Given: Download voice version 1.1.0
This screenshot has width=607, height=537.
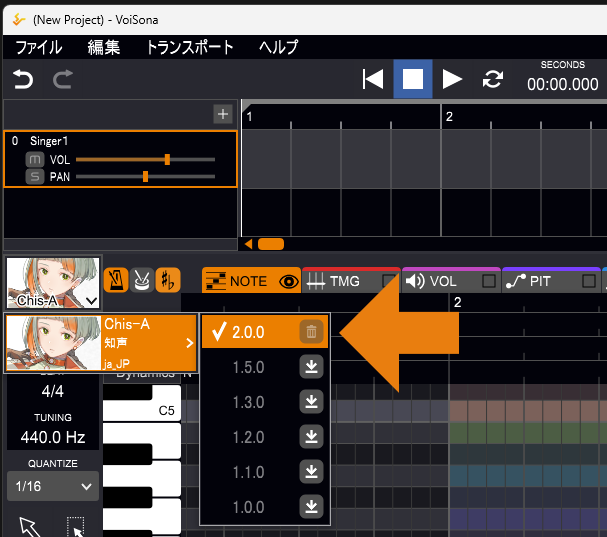Looking at the screenshot, I should pyautogui.click(x=311, y=472).
